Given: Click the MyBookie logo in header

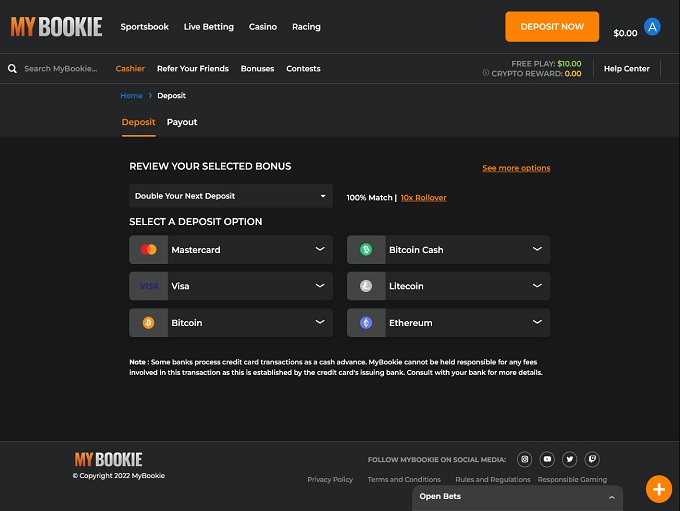Looking at the screenshot, I should [x=56, y=27].
